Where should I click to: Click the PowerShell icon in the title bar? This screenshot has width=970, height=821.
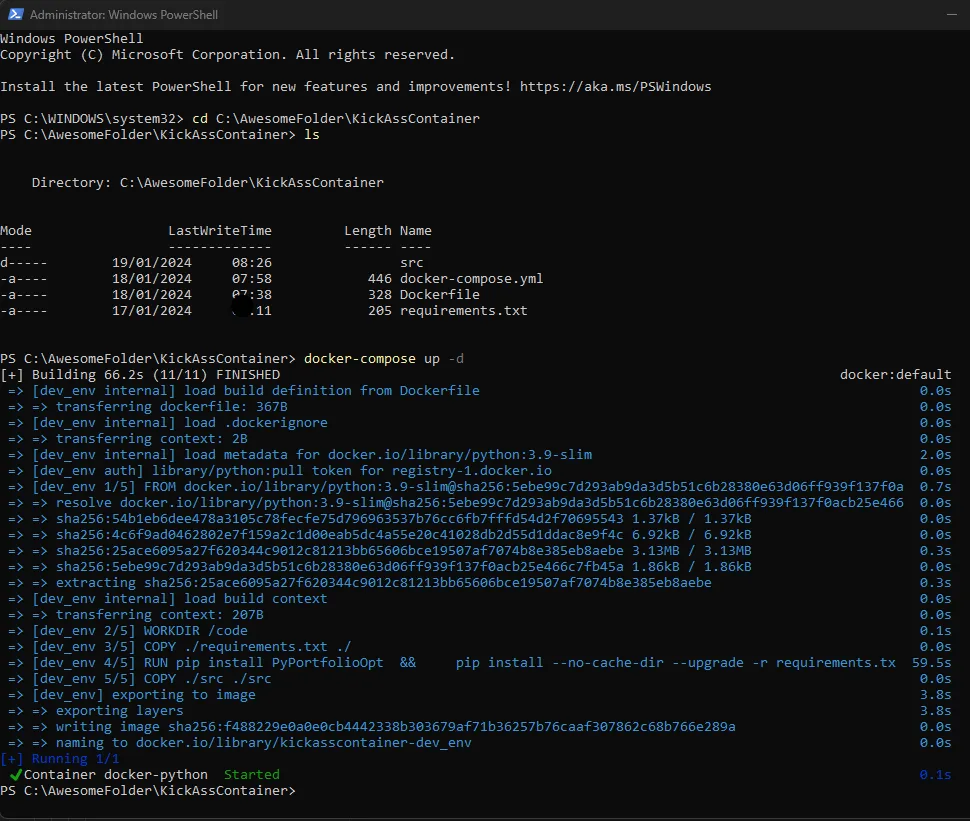[14, 14]
